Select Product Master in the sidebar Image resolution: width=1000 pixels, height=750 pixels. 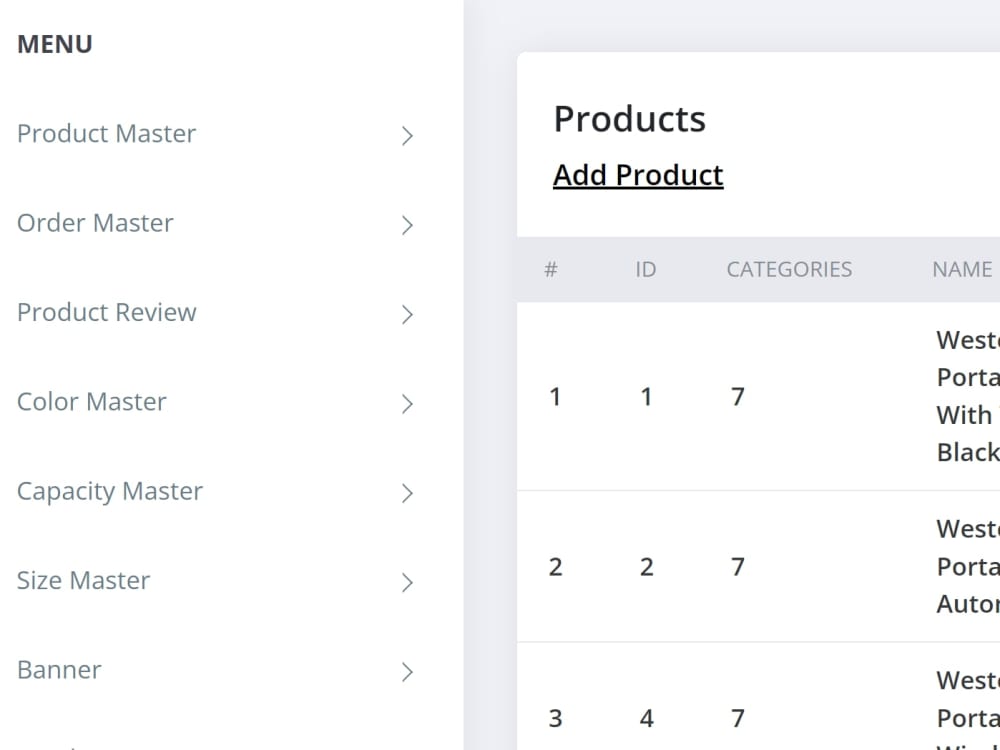(107, 134)
